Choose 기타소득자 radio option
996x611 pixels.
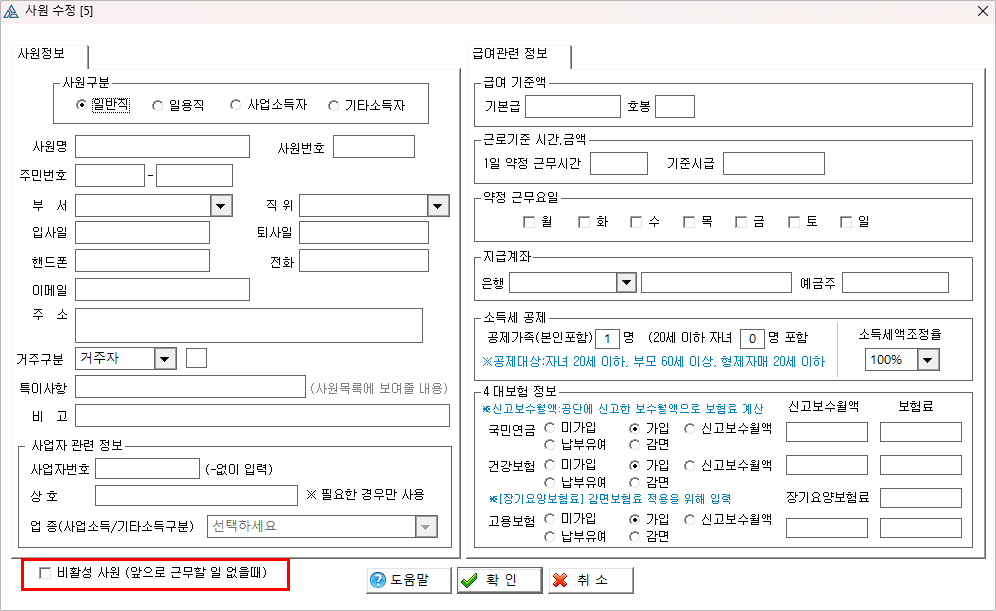pos(333,105)
